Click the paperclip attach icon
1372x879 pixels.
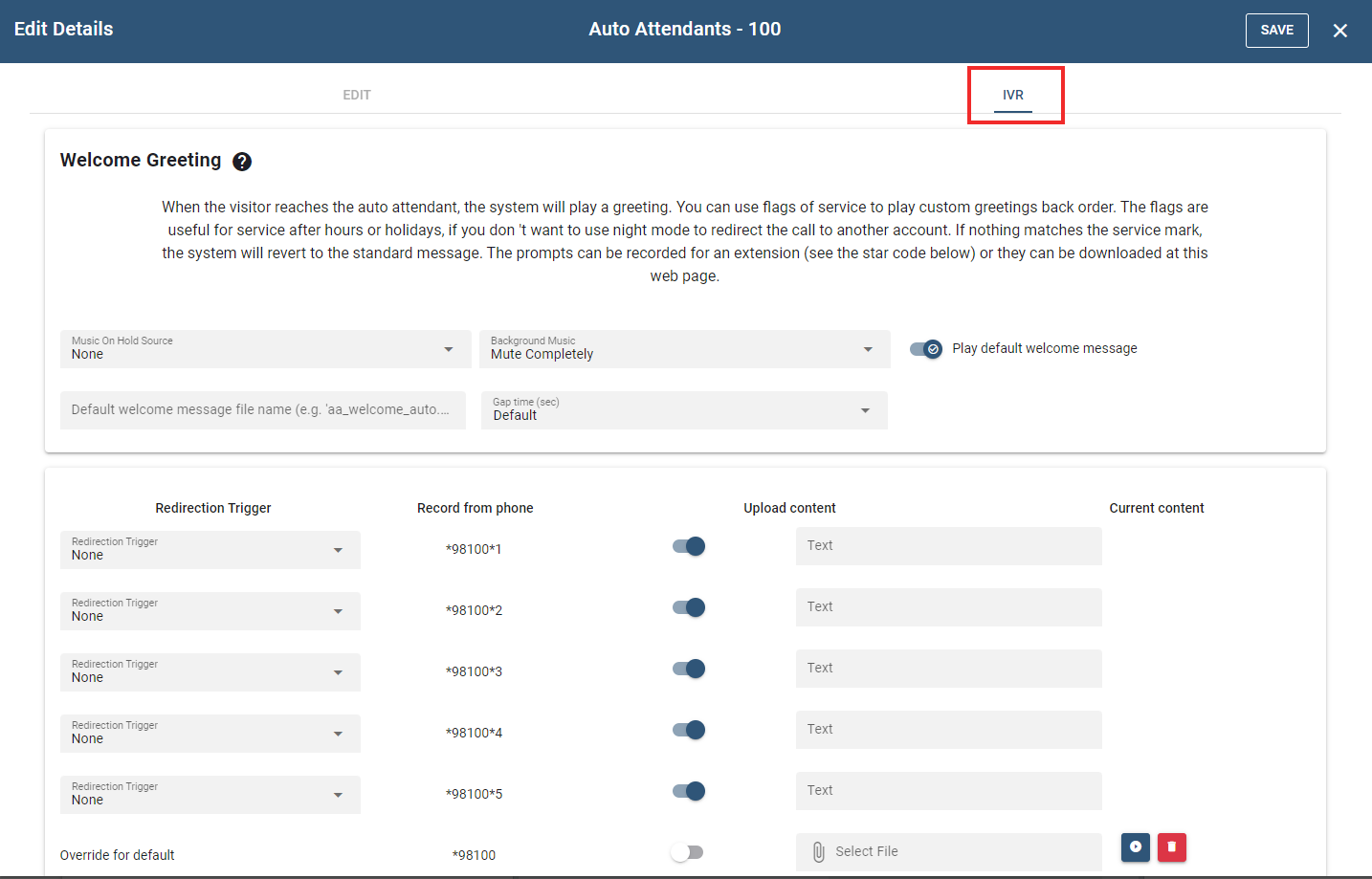pos(818,852)
